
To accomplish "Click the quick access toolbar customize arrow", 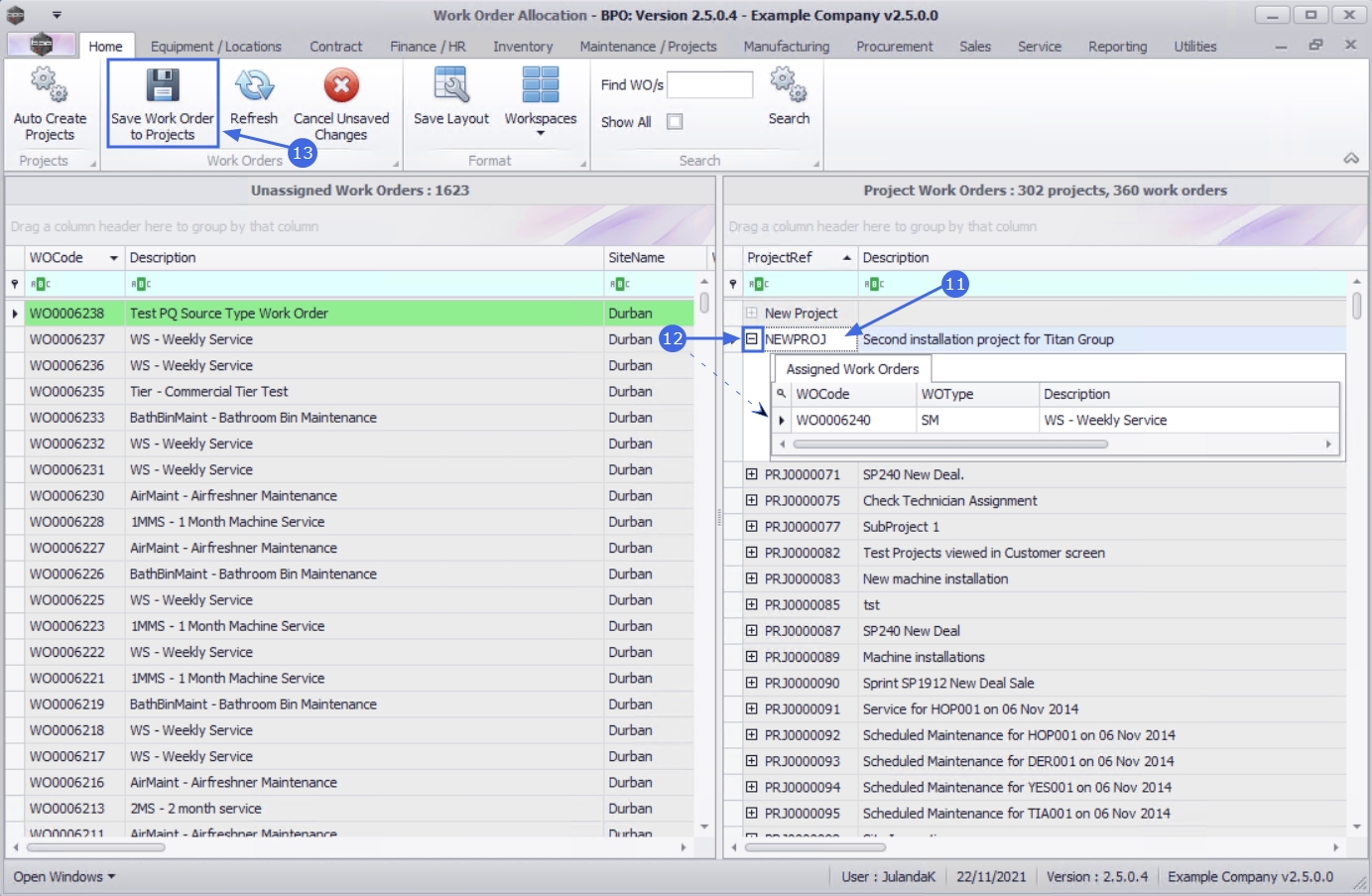I will [x=57, y=15].
